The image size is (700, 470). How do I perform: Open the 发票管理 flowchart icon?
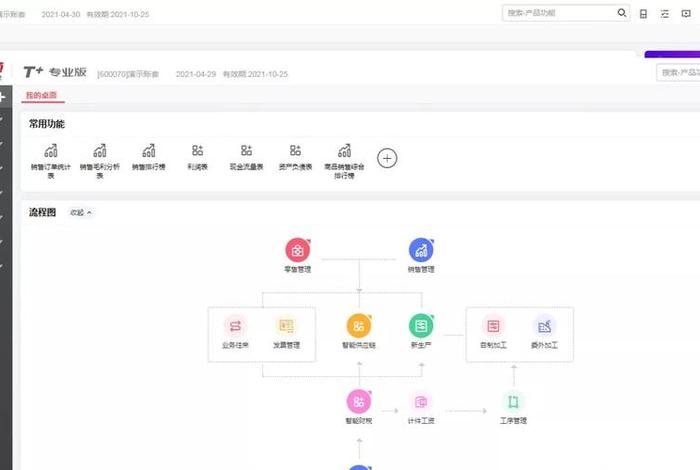(287, 326)
